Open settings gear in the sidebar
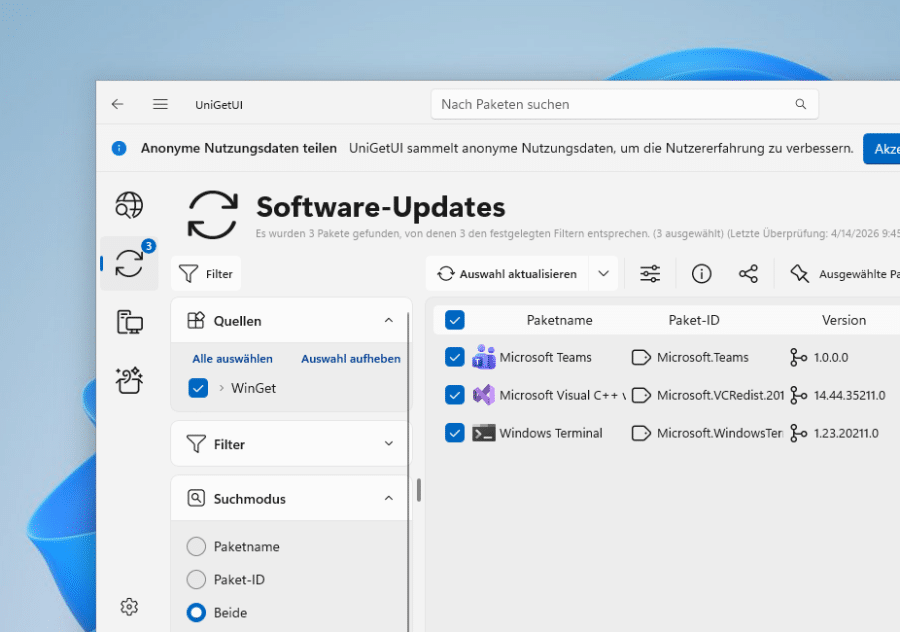The width and height of the screenshot is (900, 632). 129,607
